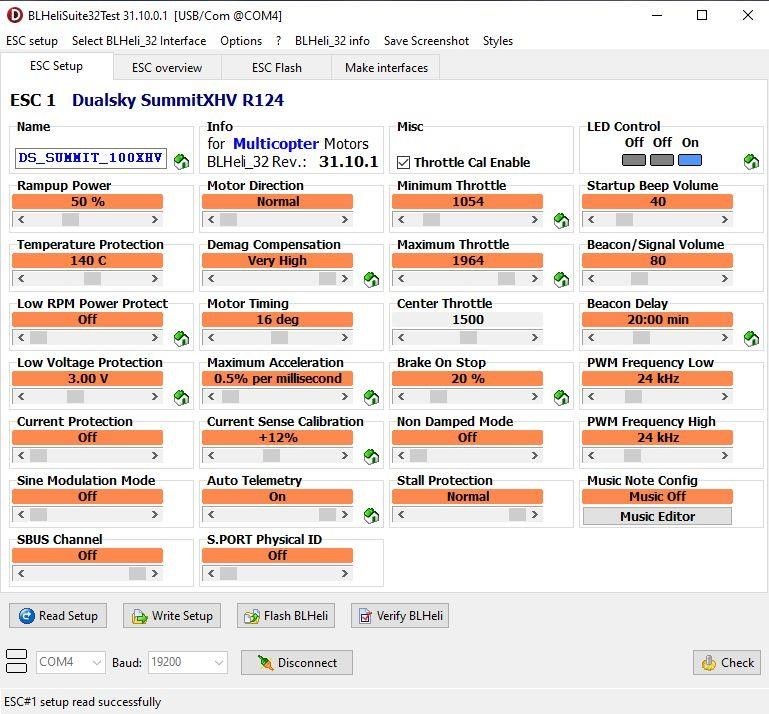Open the Music Editor button
The image size is (769, 714).
tap(657, 516)
